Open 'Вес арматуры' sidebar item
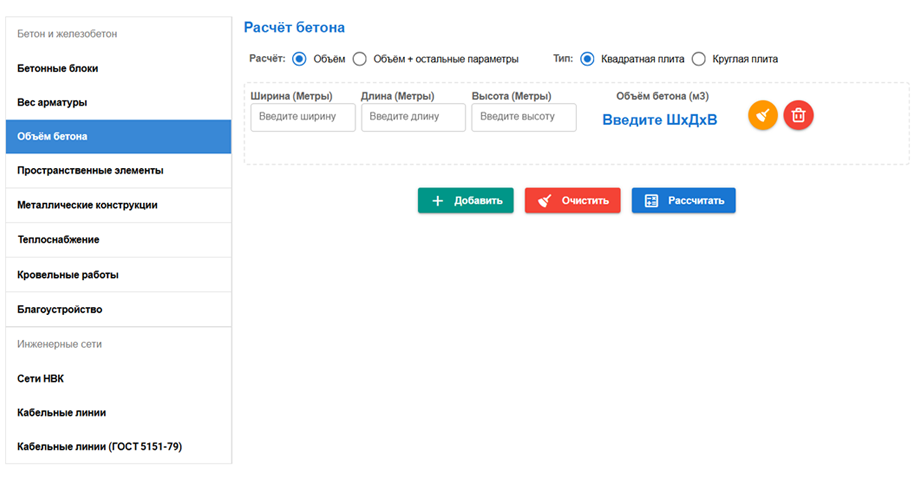Image resolution: width=920 pixels, height=481 pixels. 118,102
